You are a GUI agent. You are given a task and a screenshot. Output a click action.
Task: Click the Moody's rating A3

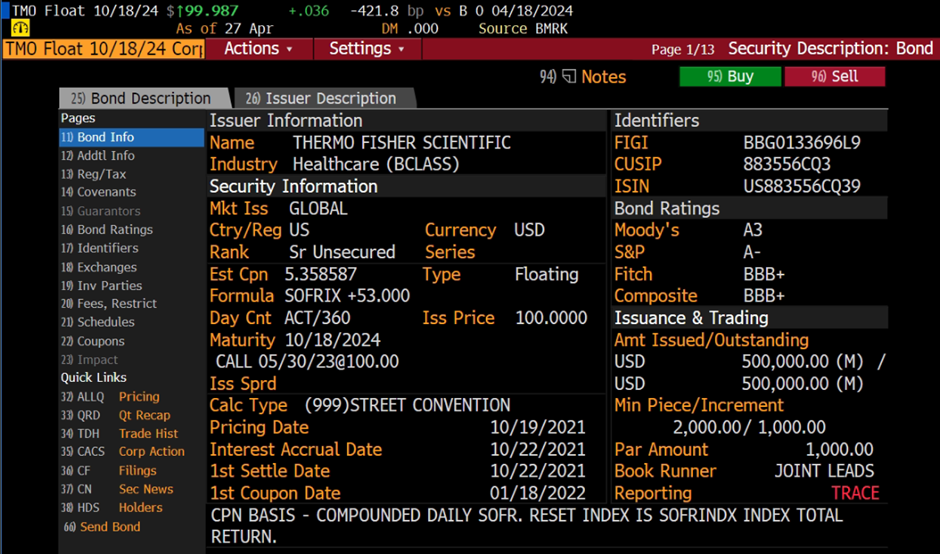[x=753, y=230]
